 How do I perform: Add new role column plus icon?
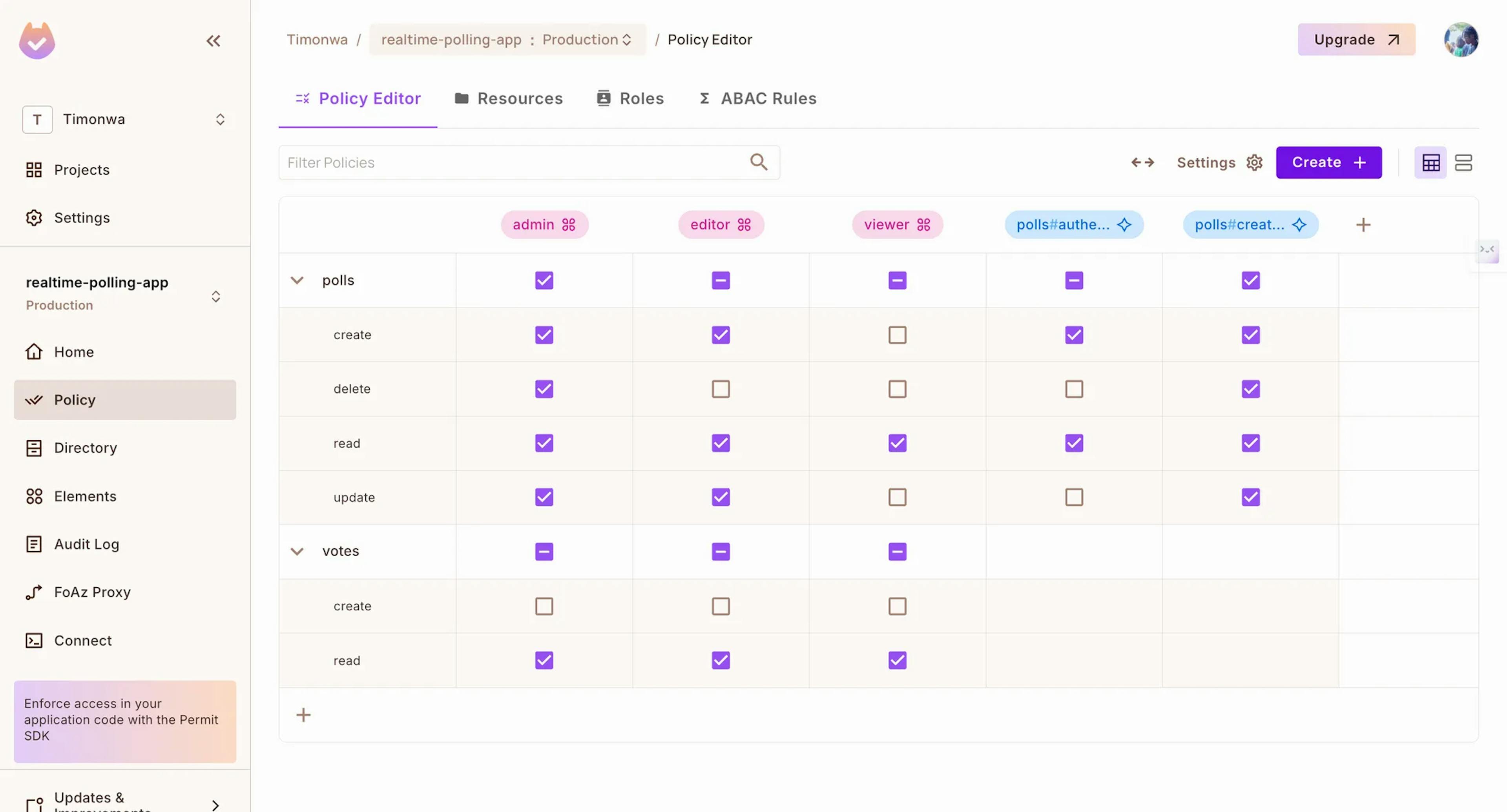coord(1363,224)
